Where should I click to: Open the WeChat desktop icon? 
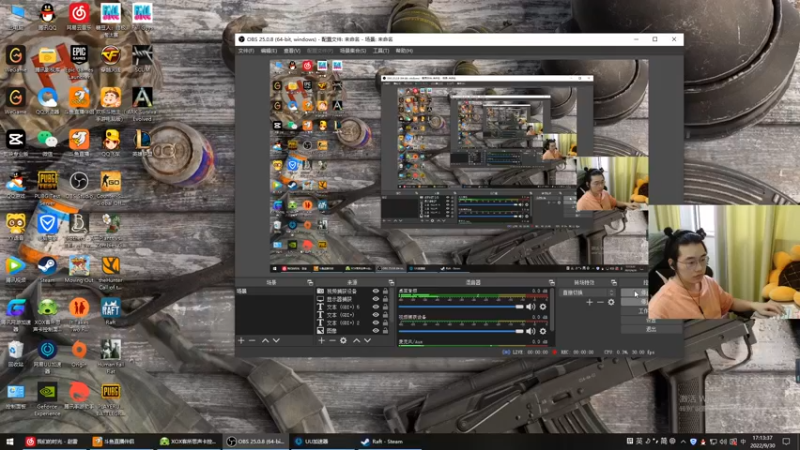tap(47, 143)
